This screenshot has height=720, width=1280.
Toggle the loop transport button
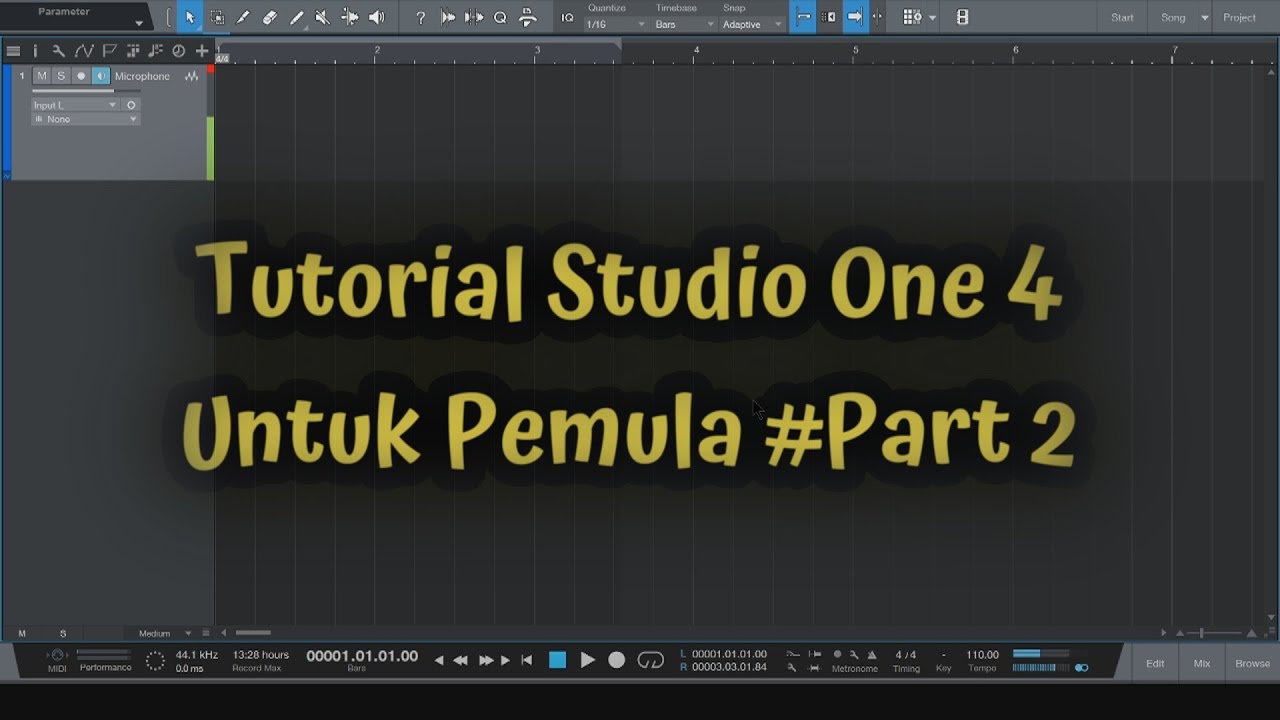[x=651, y=660]
